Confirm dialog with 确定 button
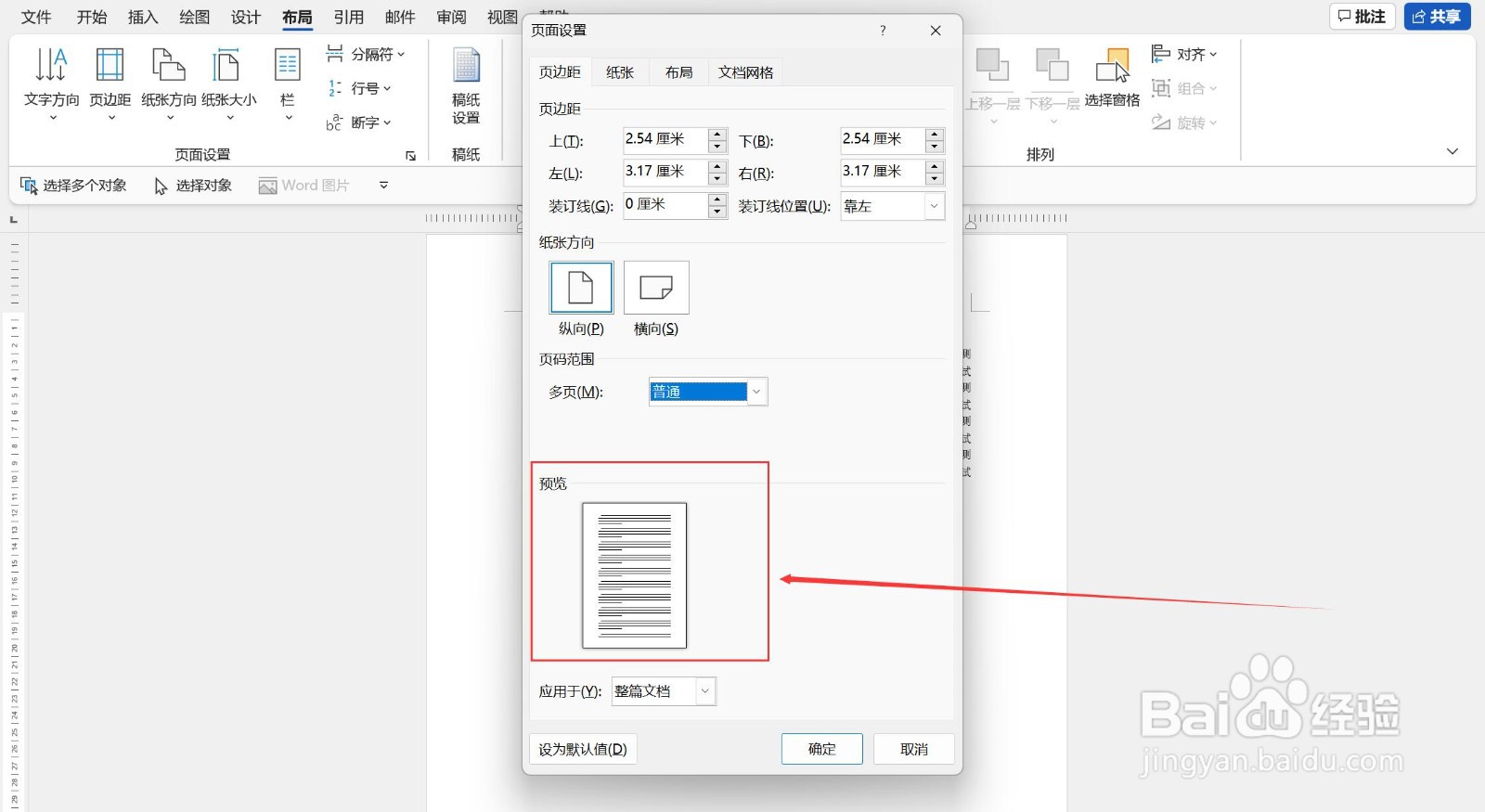Viewport: 1485px width, 812px height. 822,749
